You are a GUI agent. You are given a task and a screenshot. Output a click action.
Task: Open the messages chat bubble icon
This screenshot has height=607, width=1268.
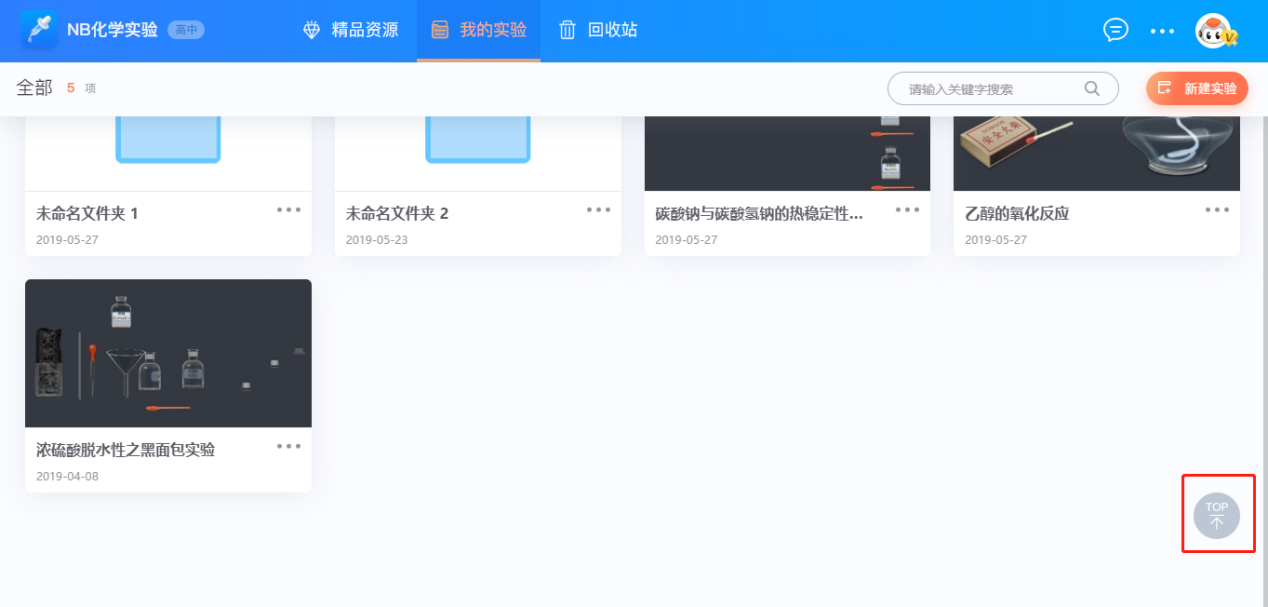[1115, 30]
